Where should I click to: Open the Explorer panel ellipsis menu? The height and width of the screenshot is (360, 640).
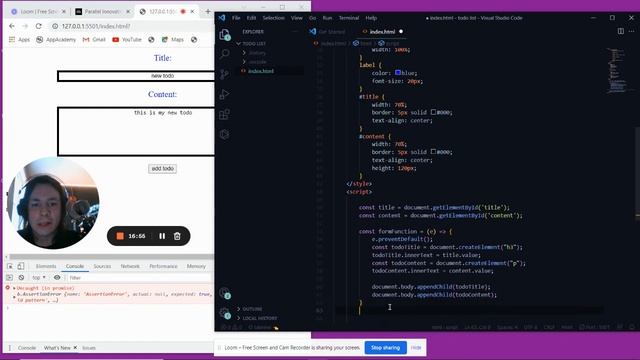(x=295, y=31)
